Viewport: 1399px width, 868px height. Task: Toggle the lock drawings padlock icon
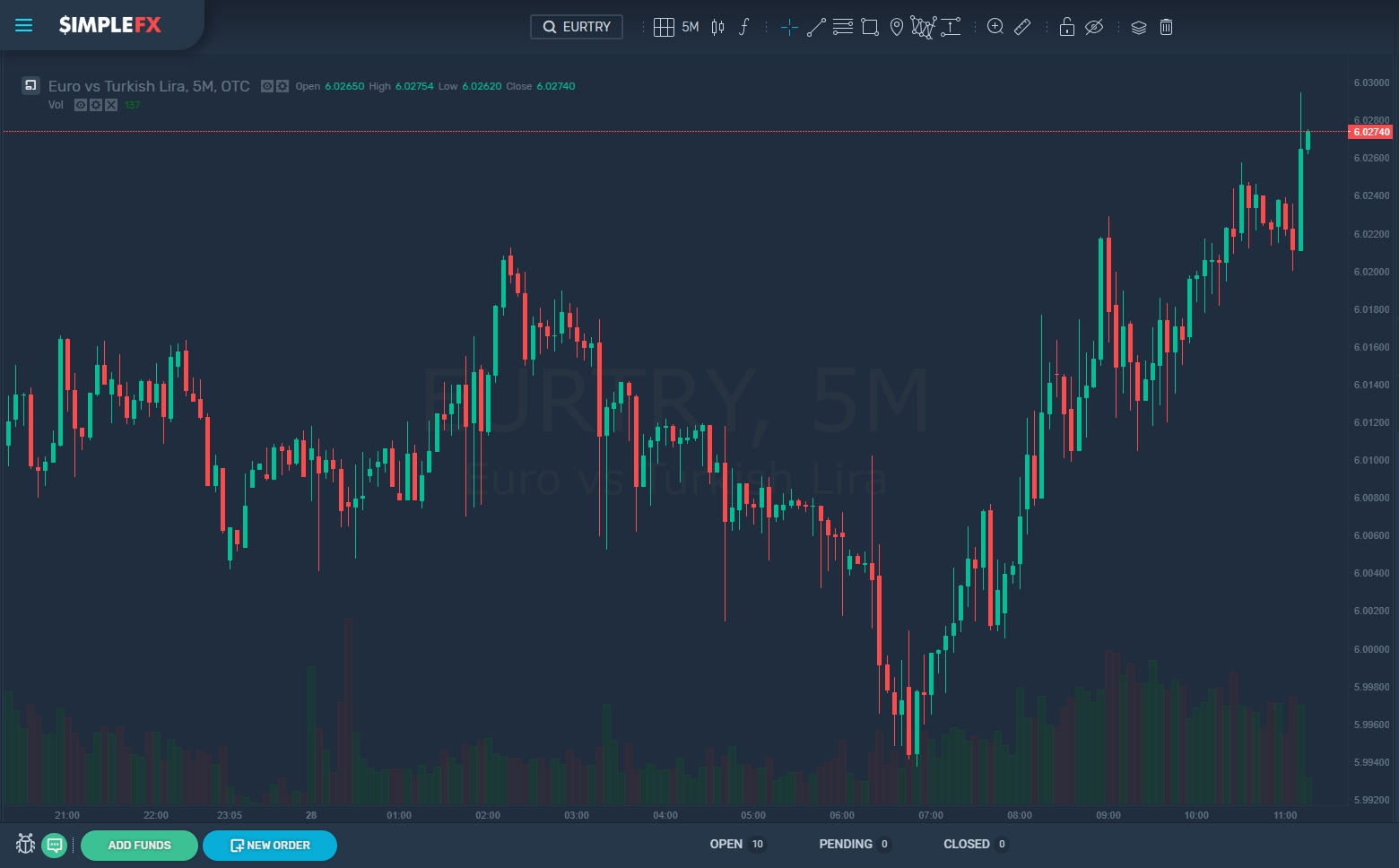[x=1066, y=27]
